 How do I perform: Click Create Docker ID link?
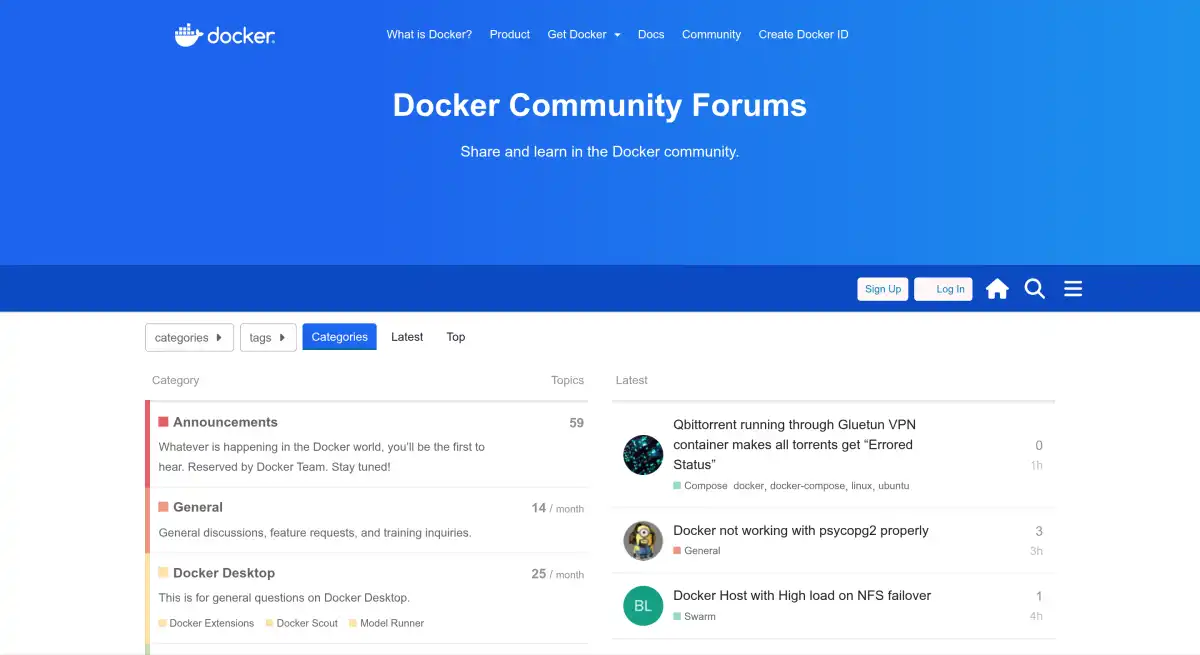(x=803, y=34)
